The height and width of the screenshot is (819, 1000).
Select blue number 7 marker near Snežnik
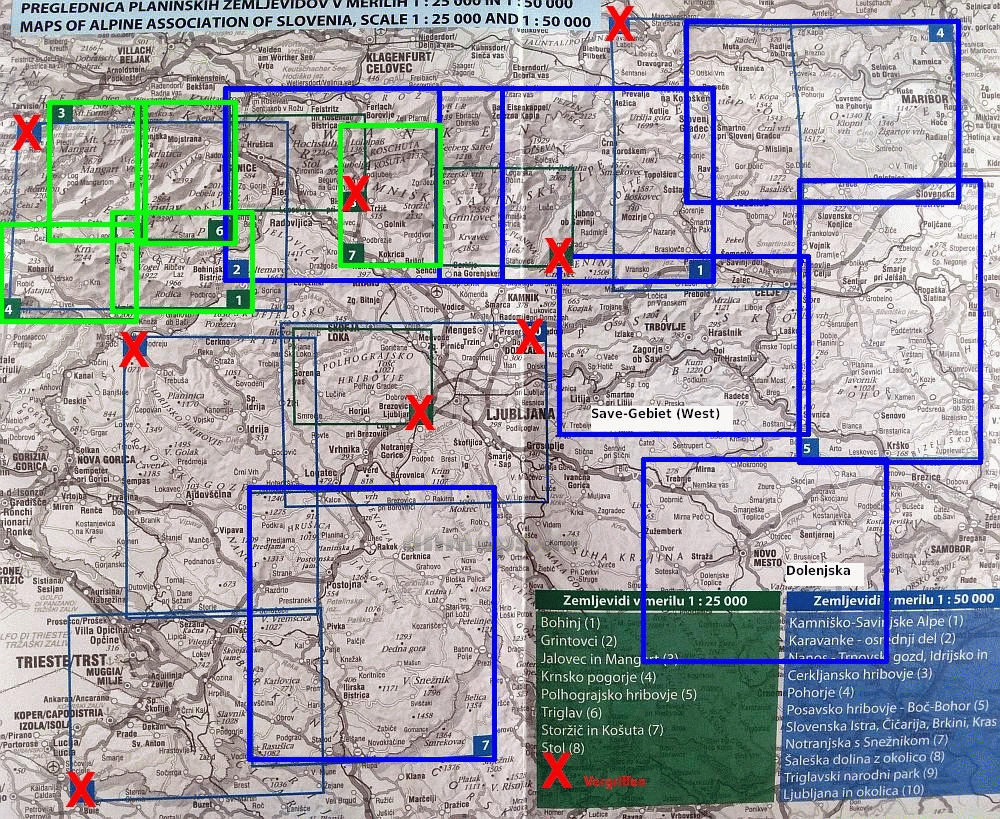pyautogui.click(x=483, y=746)
